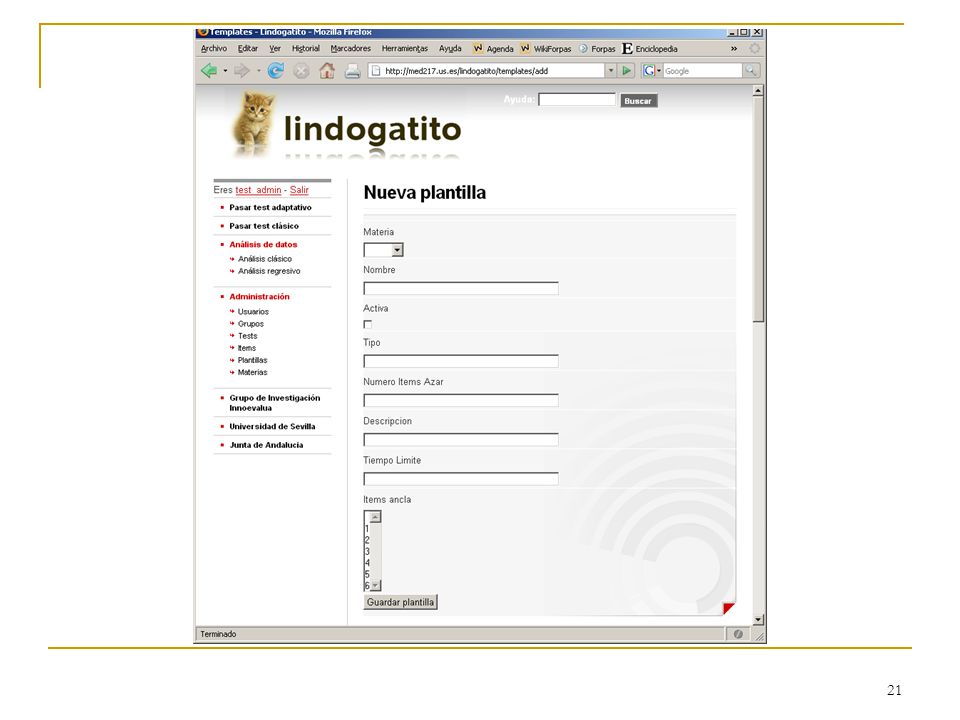Click the search magnifier icon
The width and height of the screenshot is (960, 720).
click(751, 71)
